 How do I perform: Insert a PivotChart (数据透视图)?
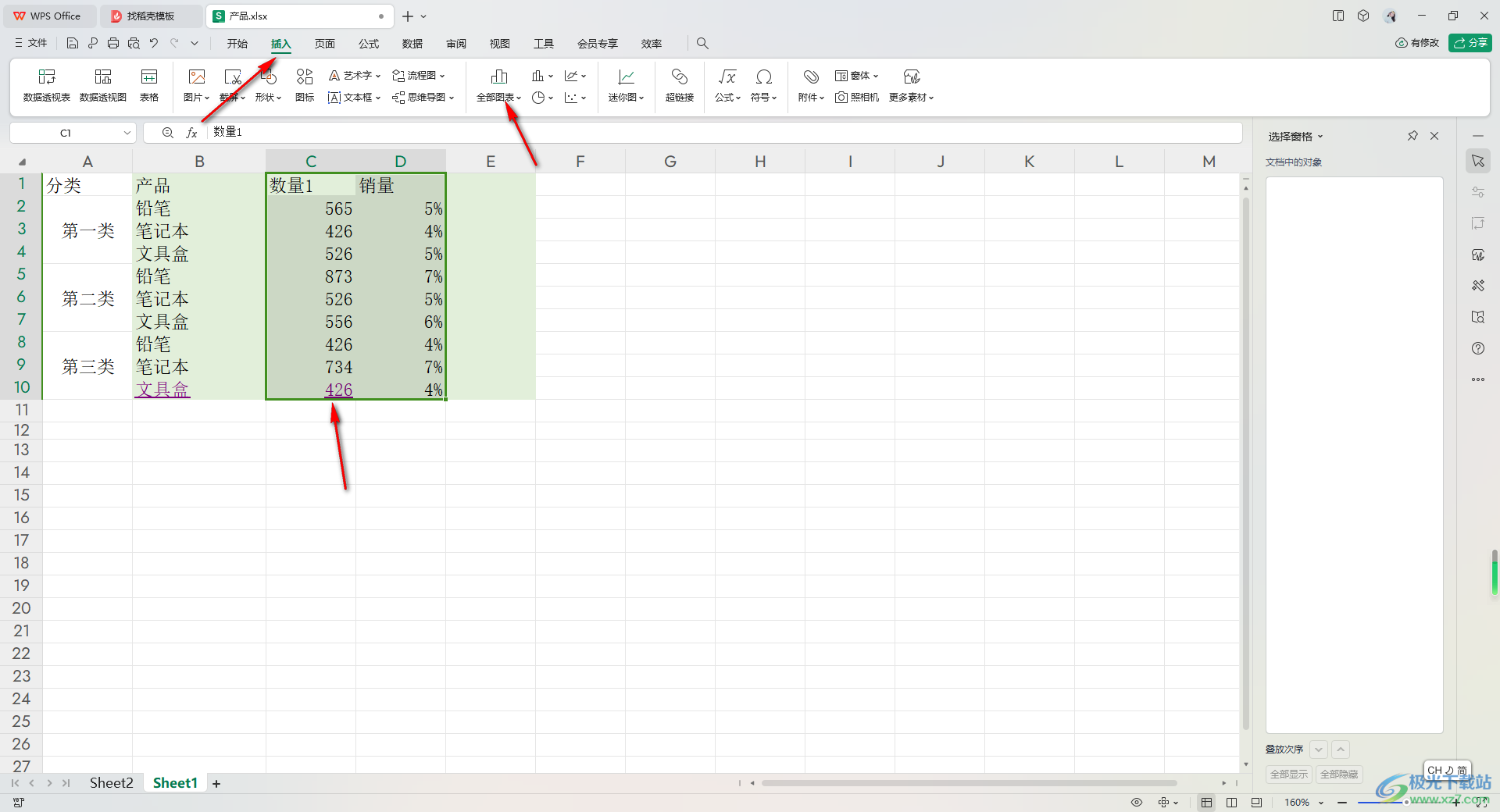tap(103, 85)
